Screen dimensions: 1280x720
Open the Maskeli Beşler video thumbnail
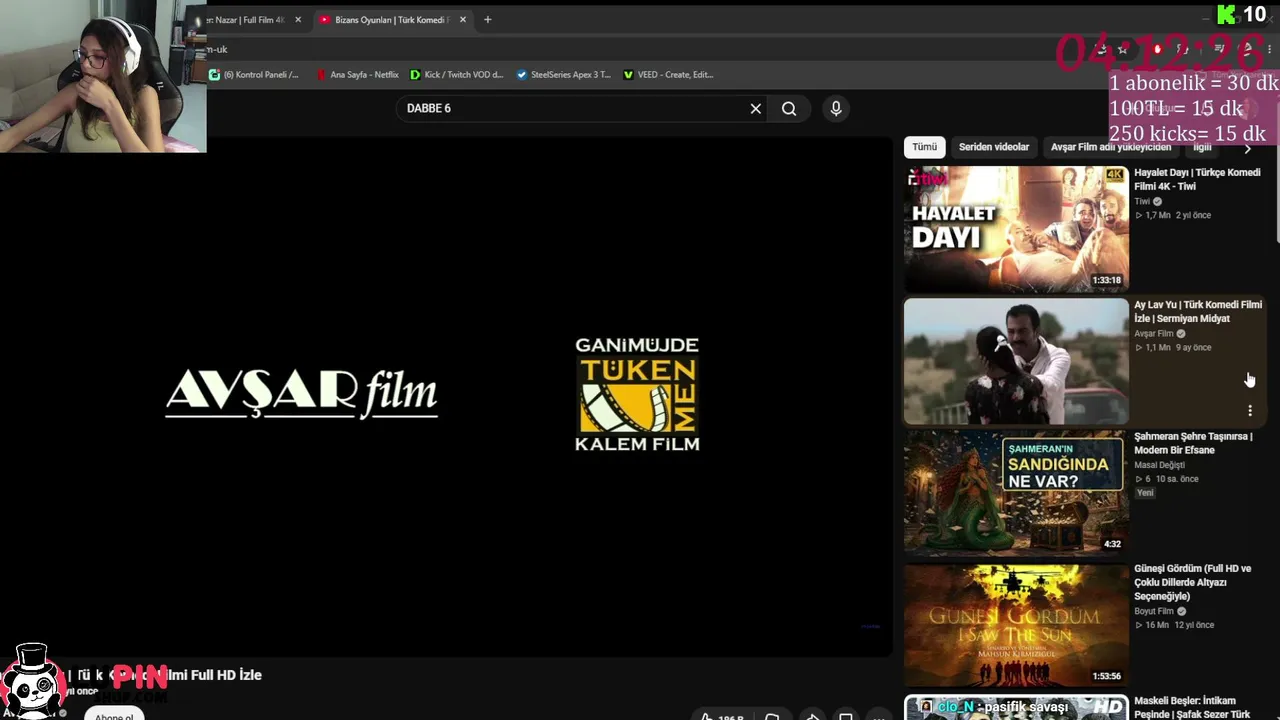pyautogui.click(x=1016, y=707)
